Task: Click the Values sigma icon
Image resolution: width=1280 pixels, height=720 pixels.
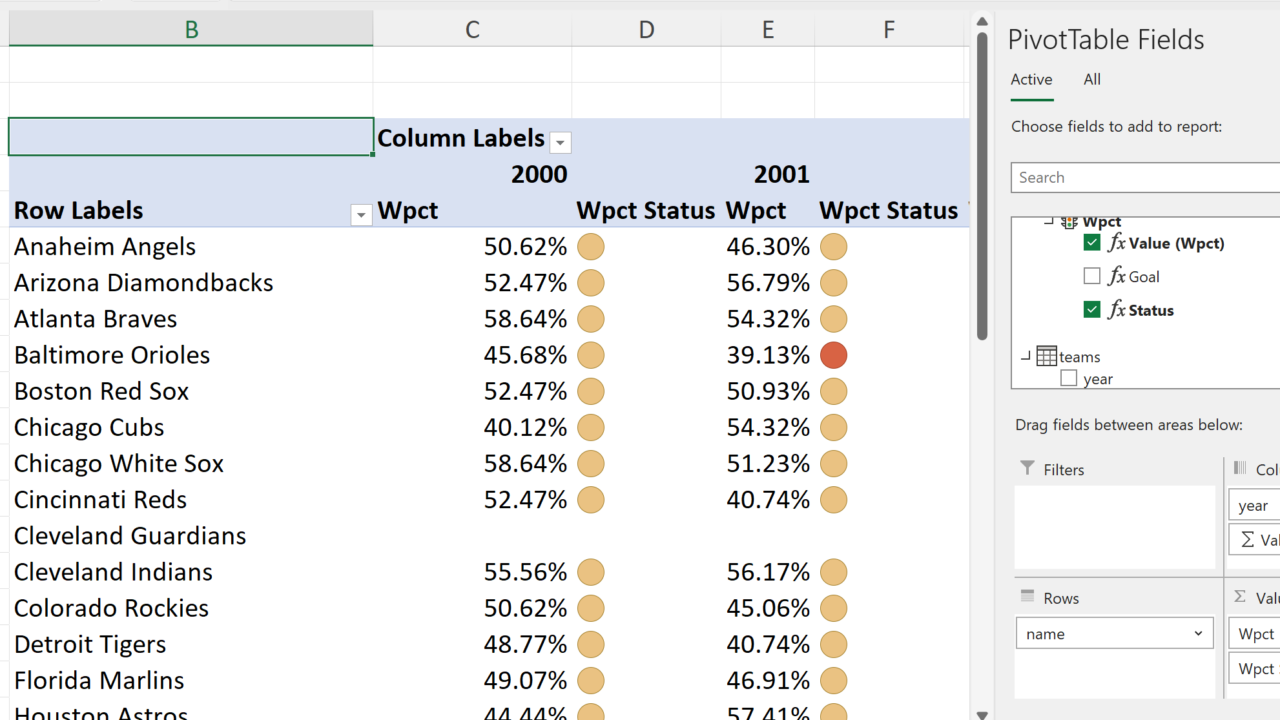Action: [1240, 597]
